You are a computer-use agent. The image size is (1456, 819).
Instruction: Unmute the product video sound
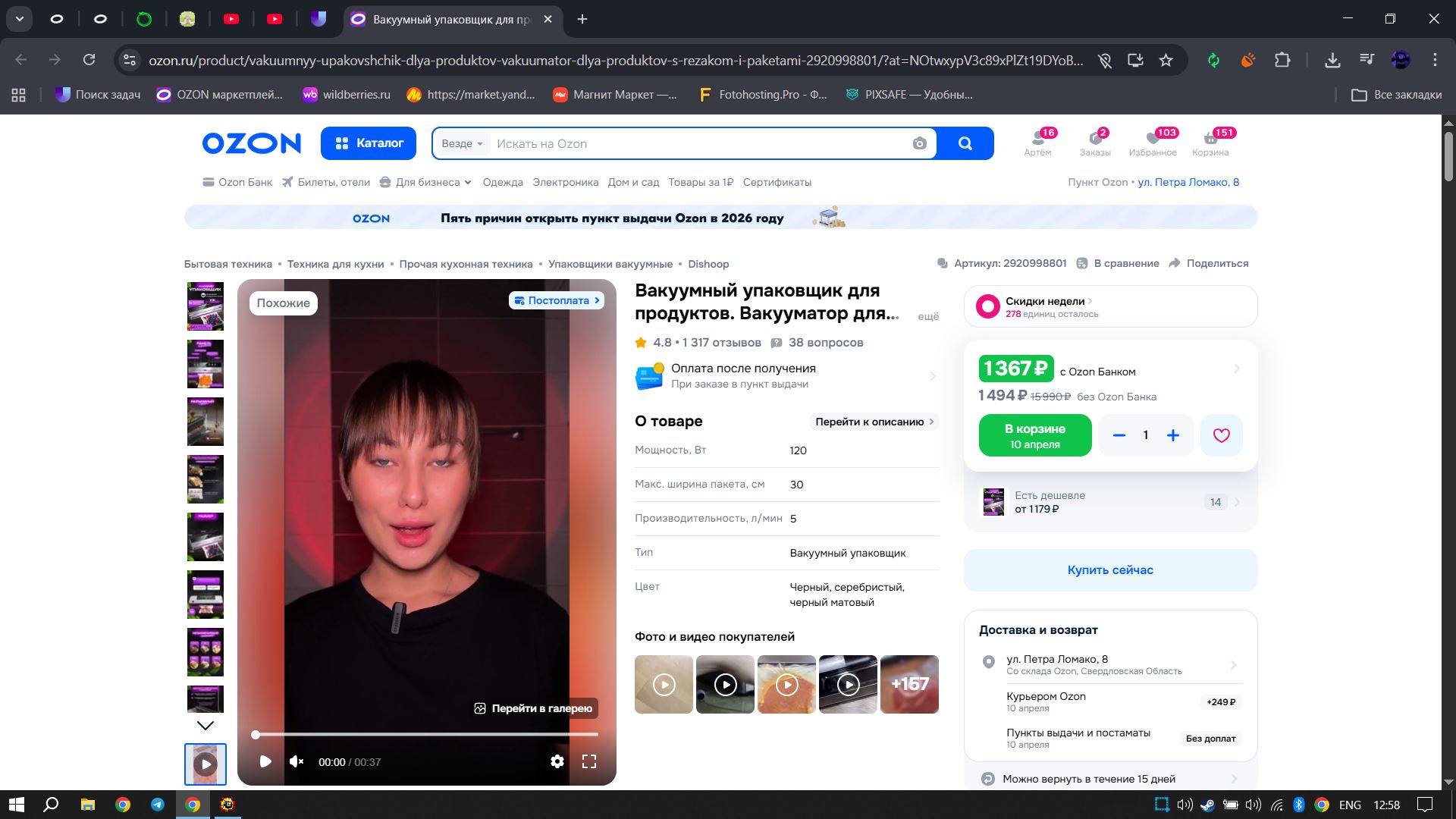297,761
